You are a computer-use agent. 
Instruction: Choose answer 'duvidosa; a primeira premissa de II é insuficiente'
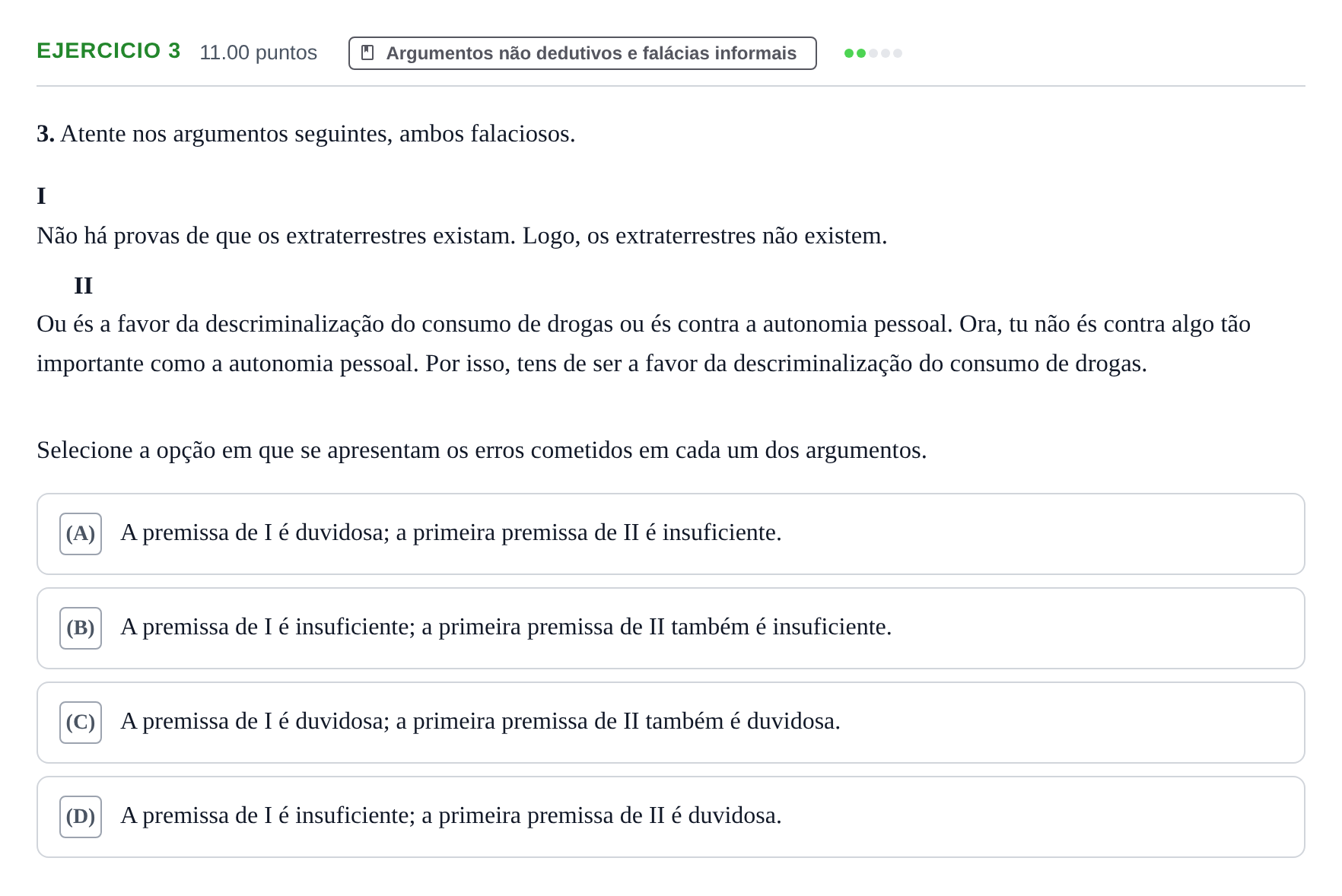click(671, 534)
